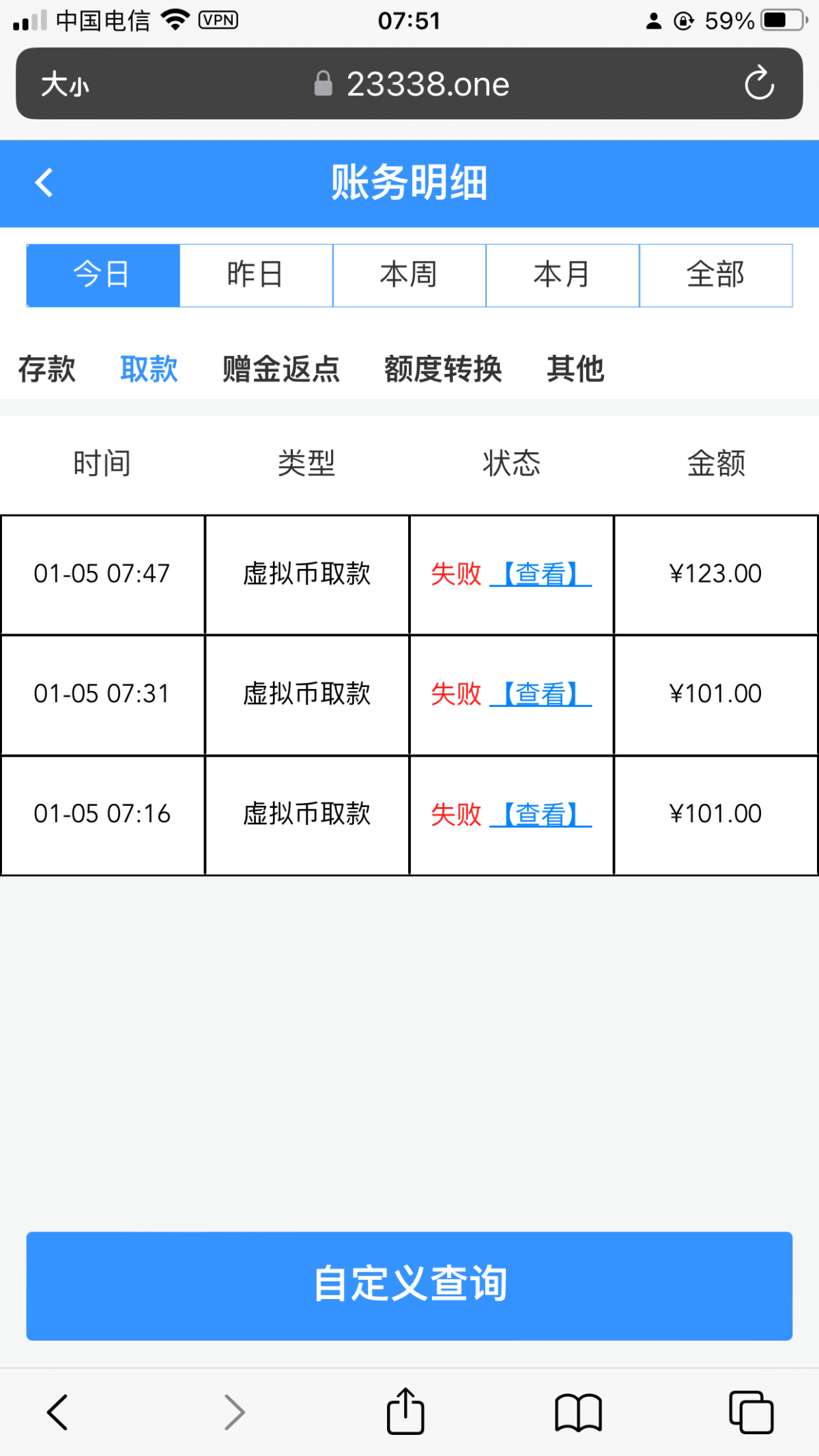Reload the page with refresh icon
Viewport: 819px width, 1456px height.
click(758, 84)
